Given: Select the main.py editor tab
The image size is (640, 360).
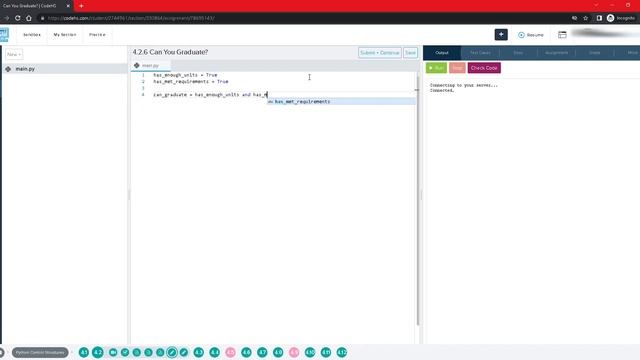Looking at the screenshot, I should tap(150, 65).
